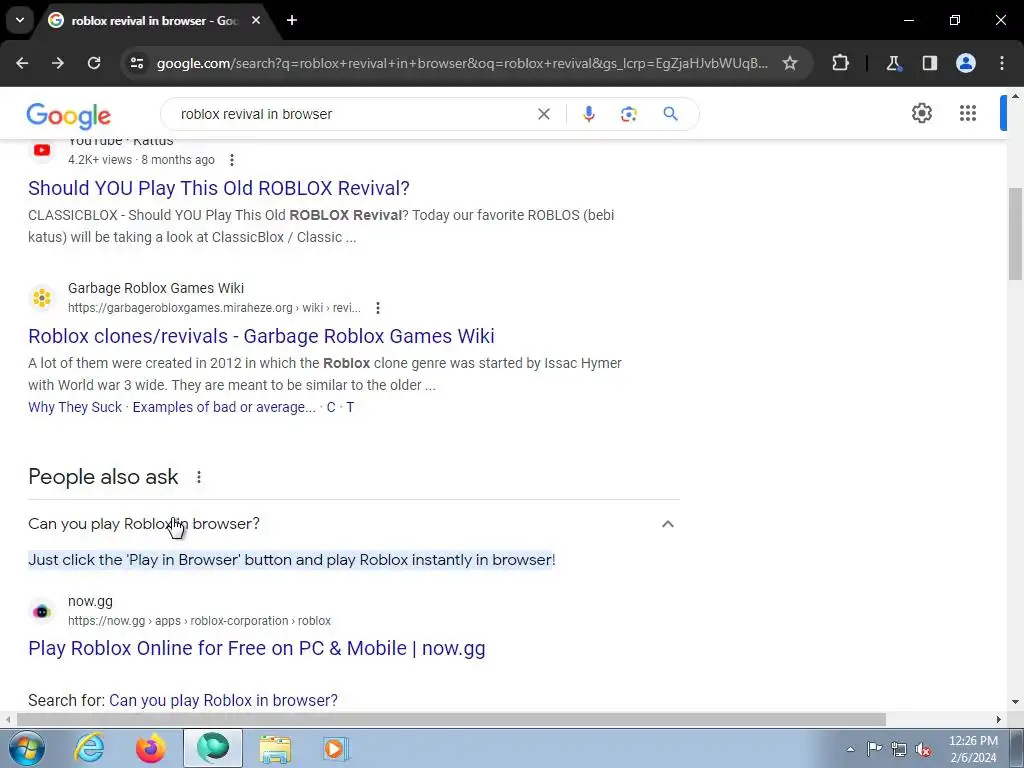Open the Chrome profile avatar
The height and width of the screenshot is (768, 1024).
(x=965, y=63)
